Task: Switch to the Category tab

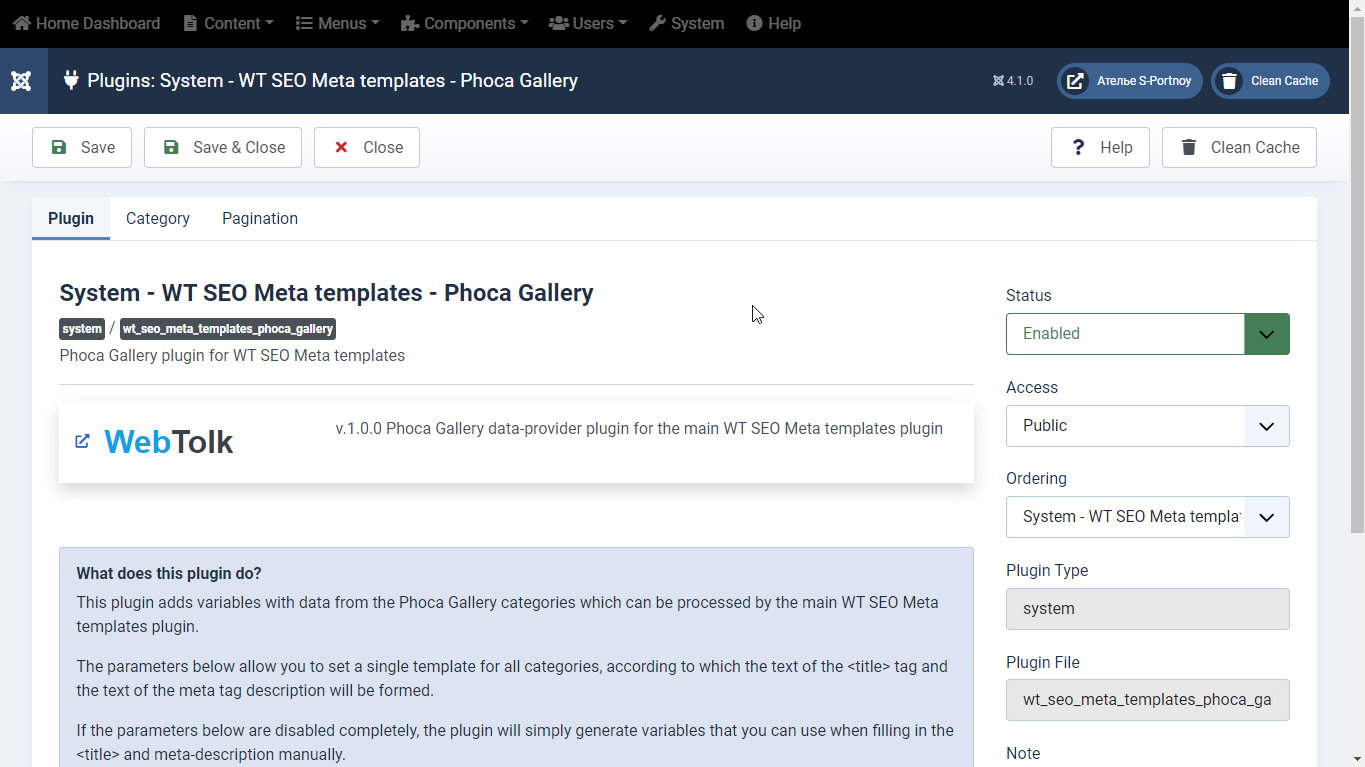Action: (x=158, y=218)
